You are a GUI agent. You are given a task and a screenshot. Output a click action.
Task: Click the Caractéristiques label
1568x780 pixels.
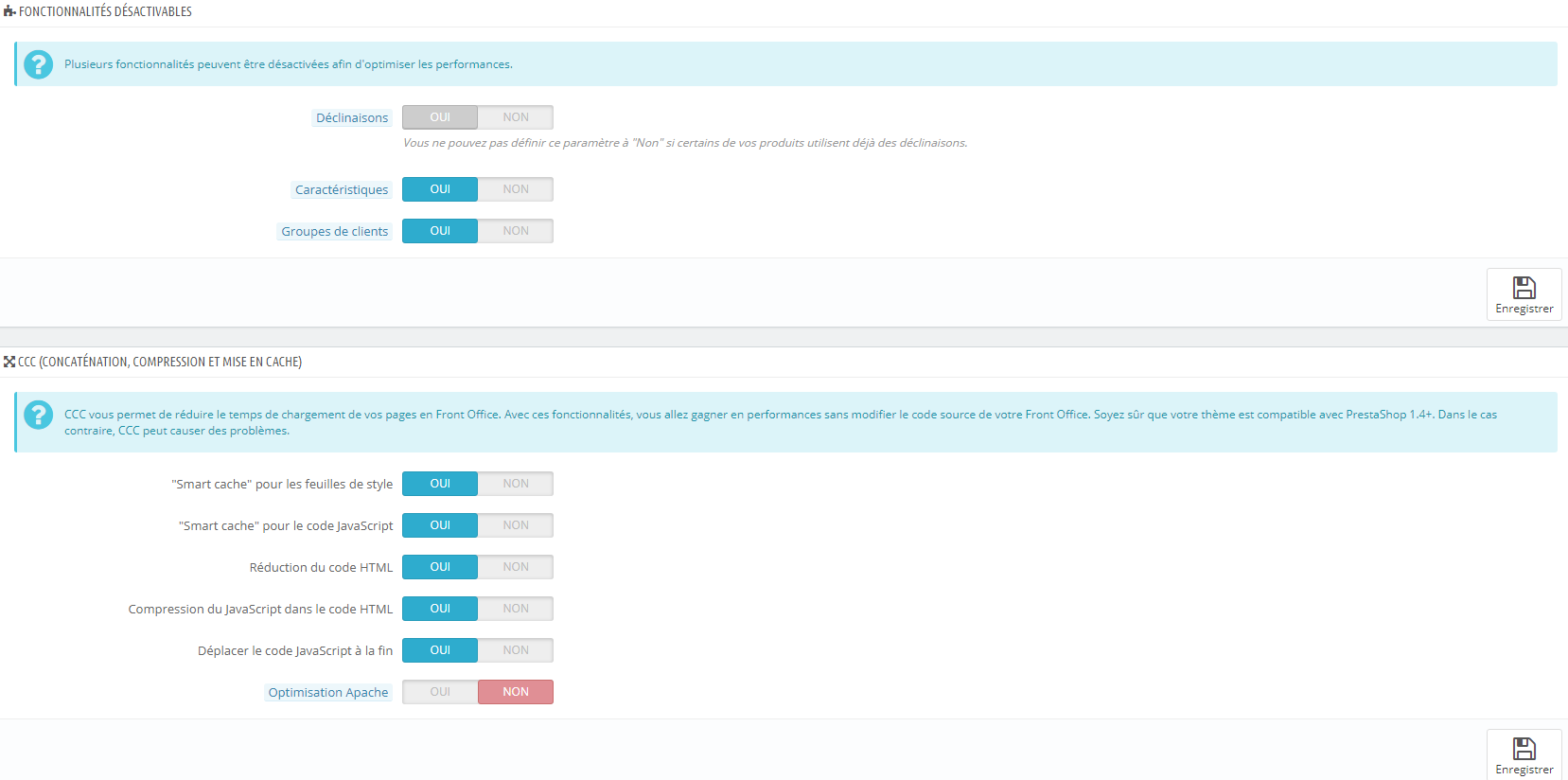click(x=342, y=189)
